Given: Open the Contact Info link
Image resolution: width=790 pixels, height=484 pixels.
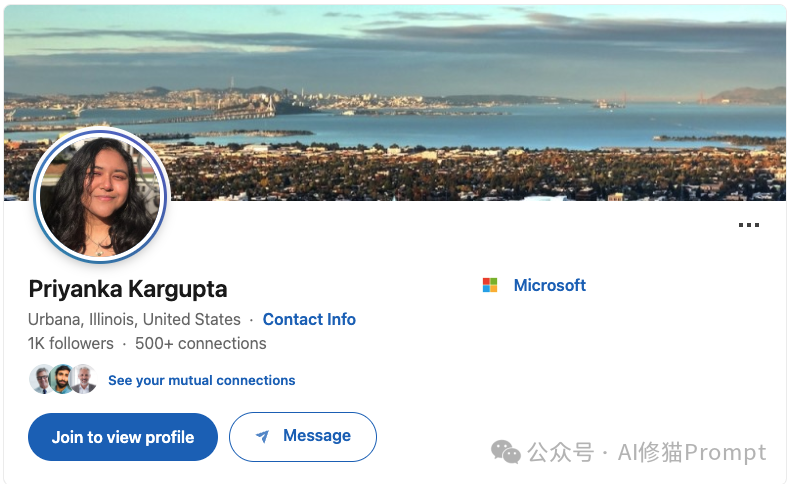Looking at the screenshot, I should click(x=309, y=320).
